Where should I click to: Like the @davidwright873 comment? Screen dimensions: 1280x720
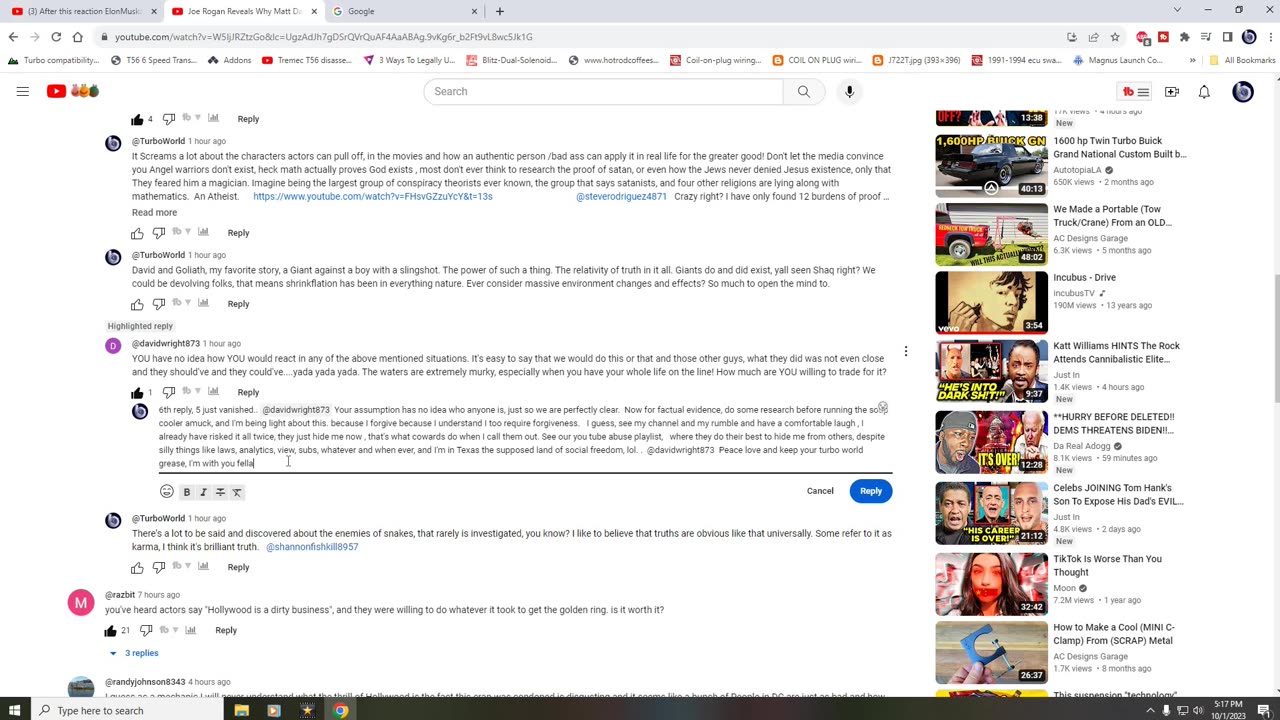[137, 392]
